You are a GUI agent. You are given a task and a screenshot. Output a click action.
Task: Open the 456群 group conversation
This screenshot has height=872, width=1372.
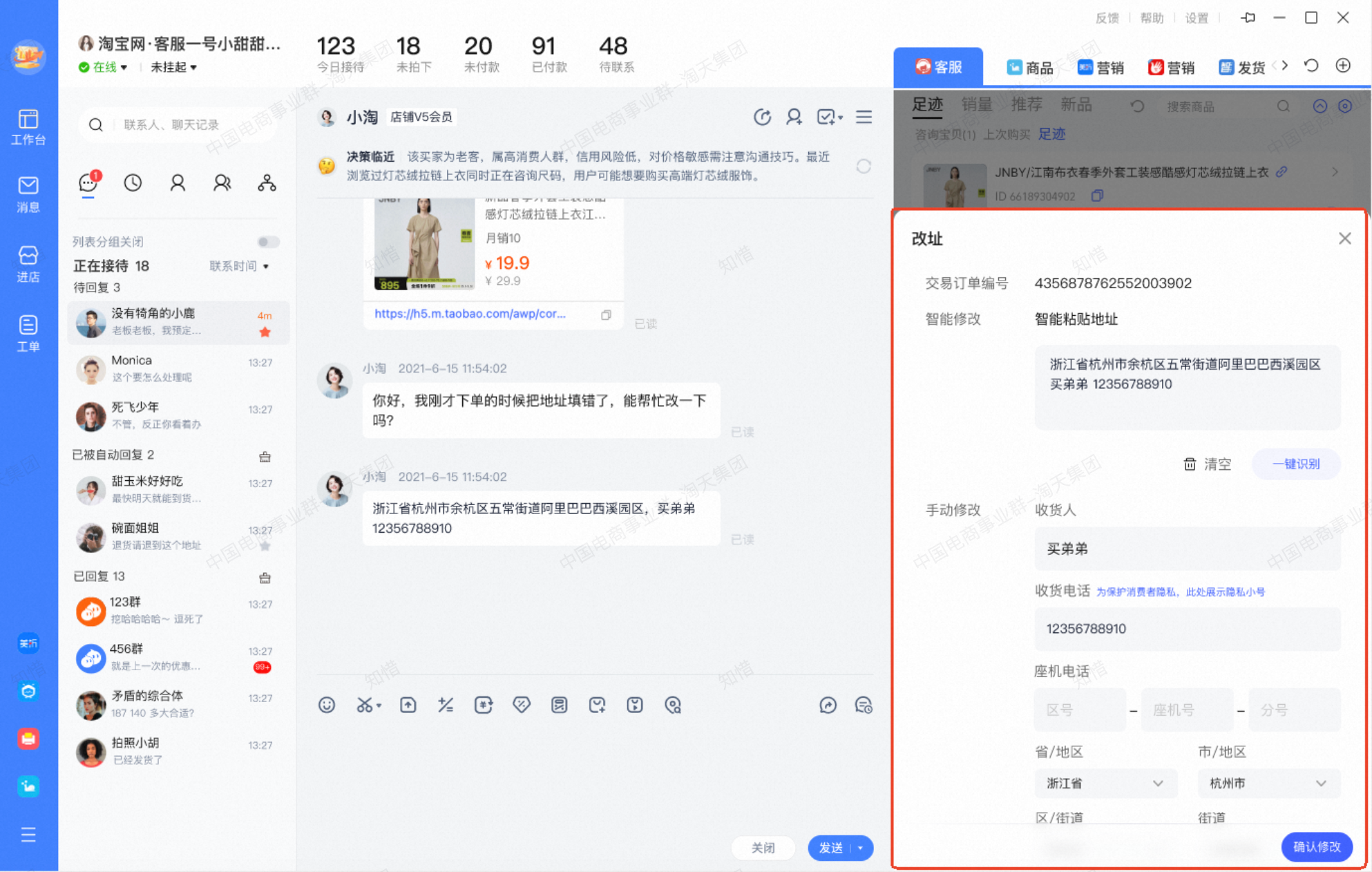click(179, 657)
